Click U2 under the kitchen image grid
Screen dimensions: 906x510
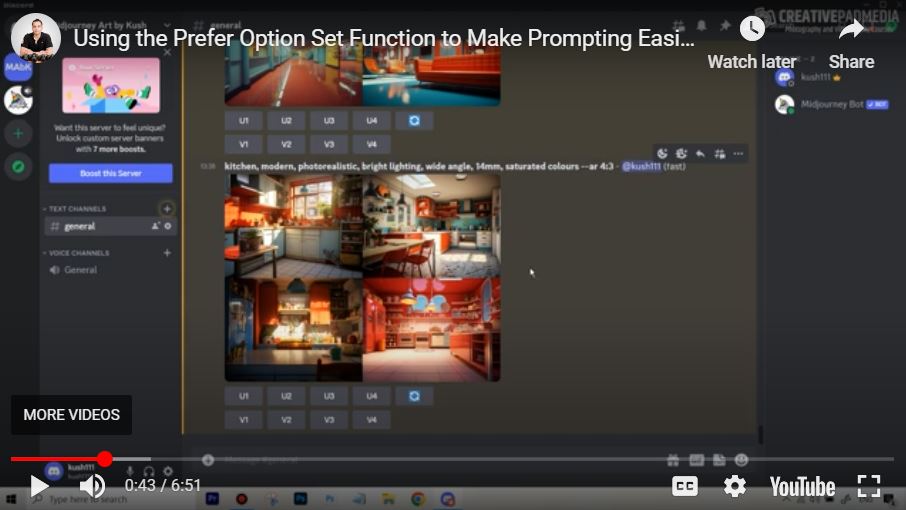[x=287, y=396]
